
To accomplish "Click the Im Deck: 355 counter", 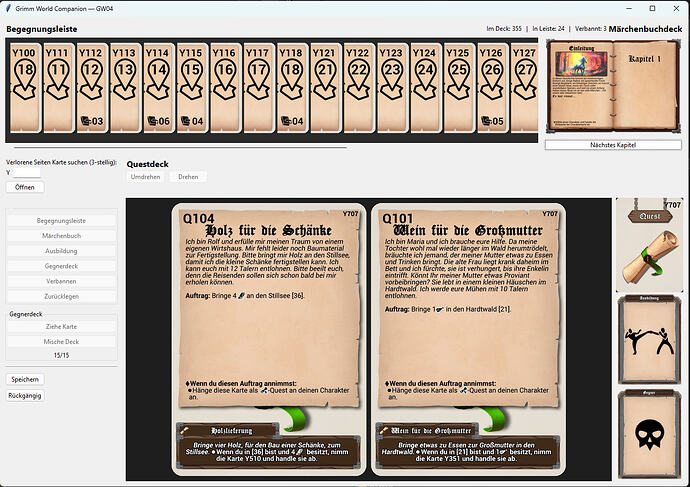I will tap(504, 29).
